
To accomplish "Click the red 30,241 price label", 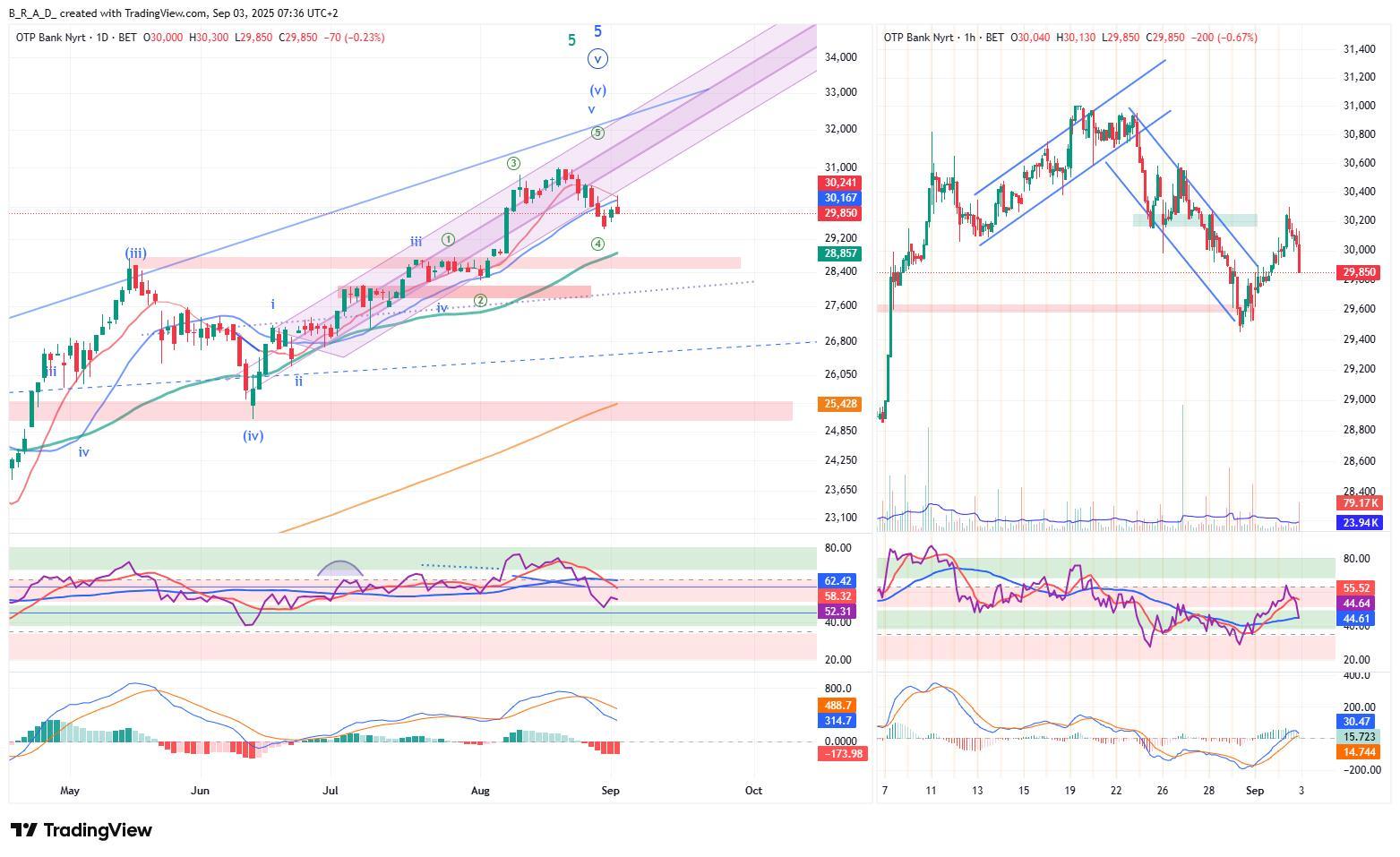I will click(841, 183).
